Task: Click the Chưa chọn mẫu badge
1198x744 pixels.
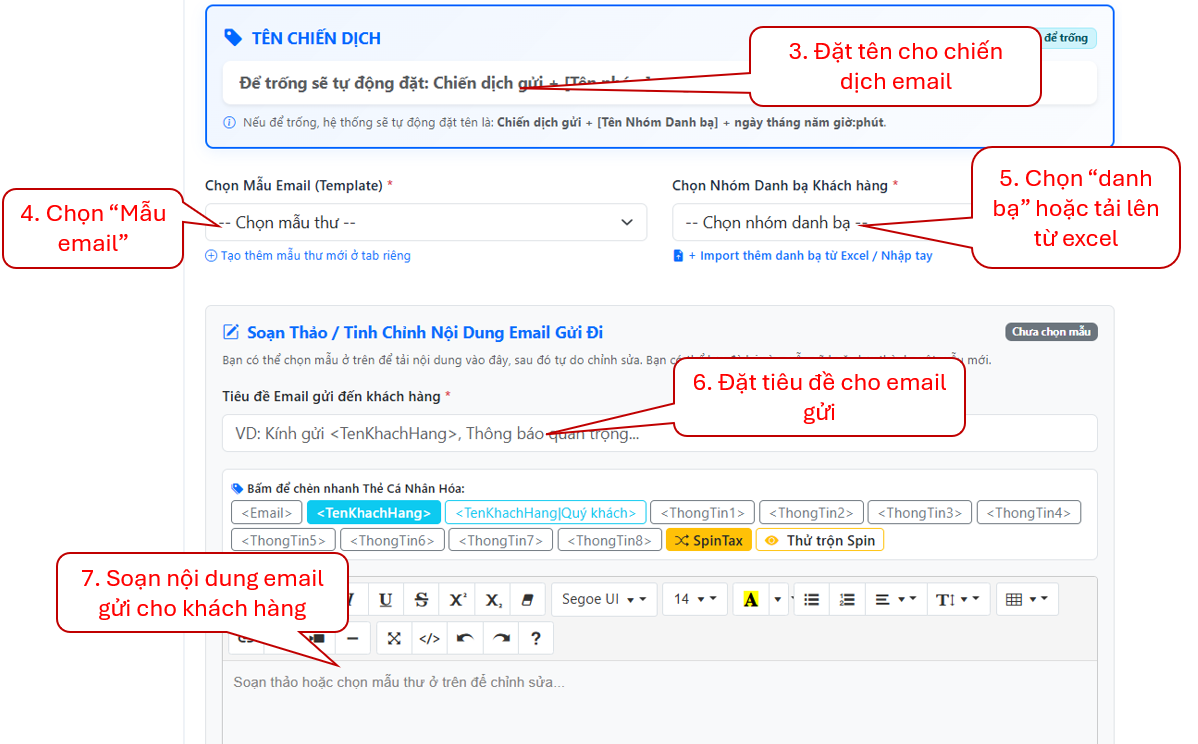Action: click(x=1051, y=332)
